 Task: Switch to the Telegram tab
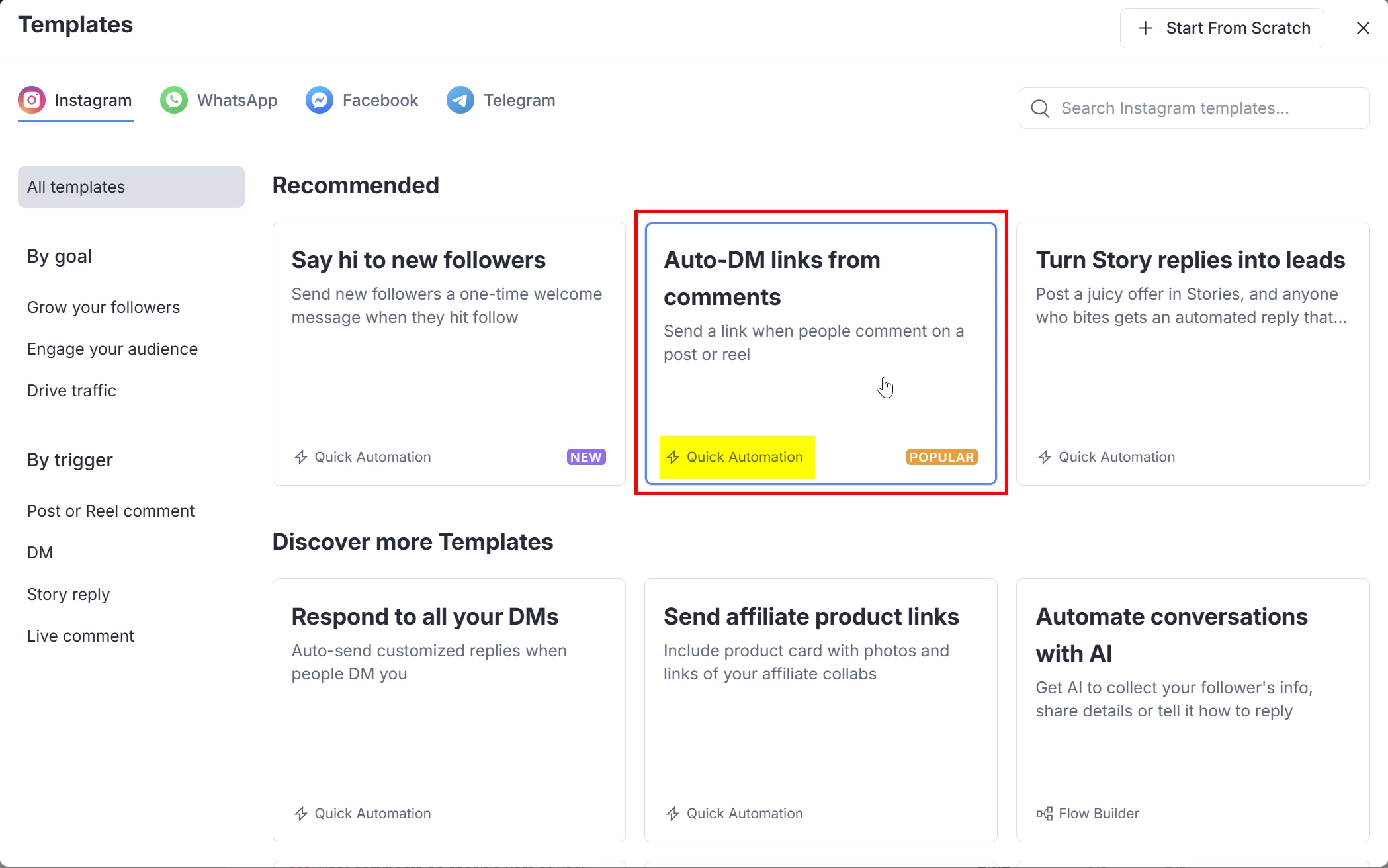[x=501, y=100]
